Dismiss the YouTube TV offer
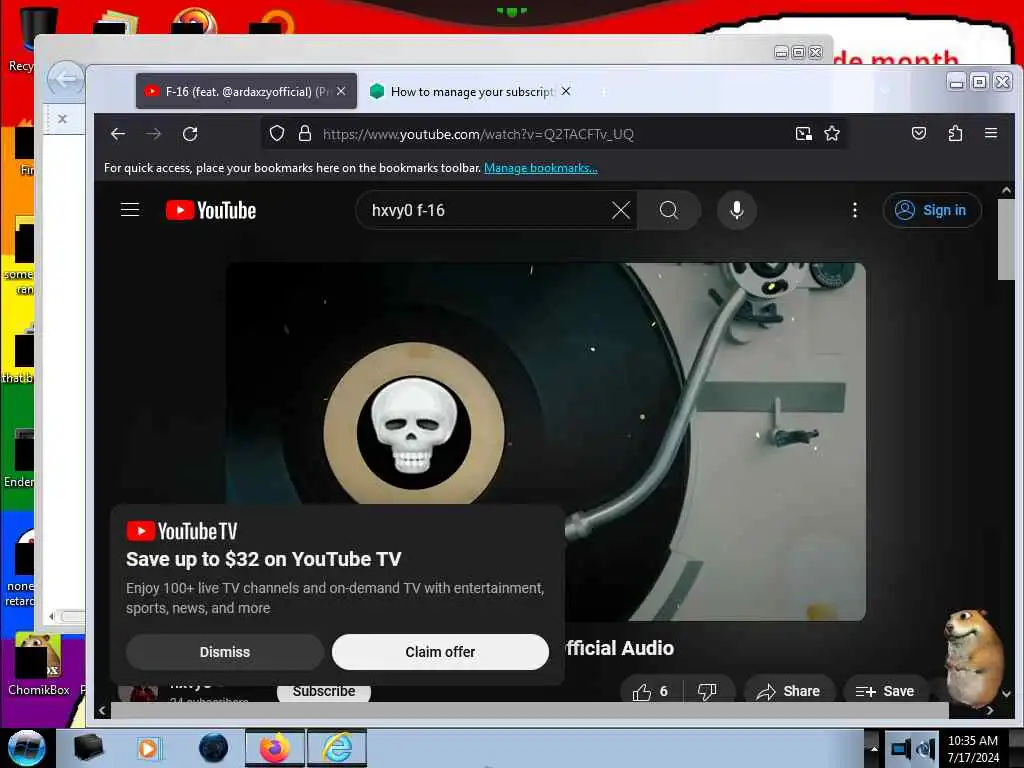 tap(225, 652)
